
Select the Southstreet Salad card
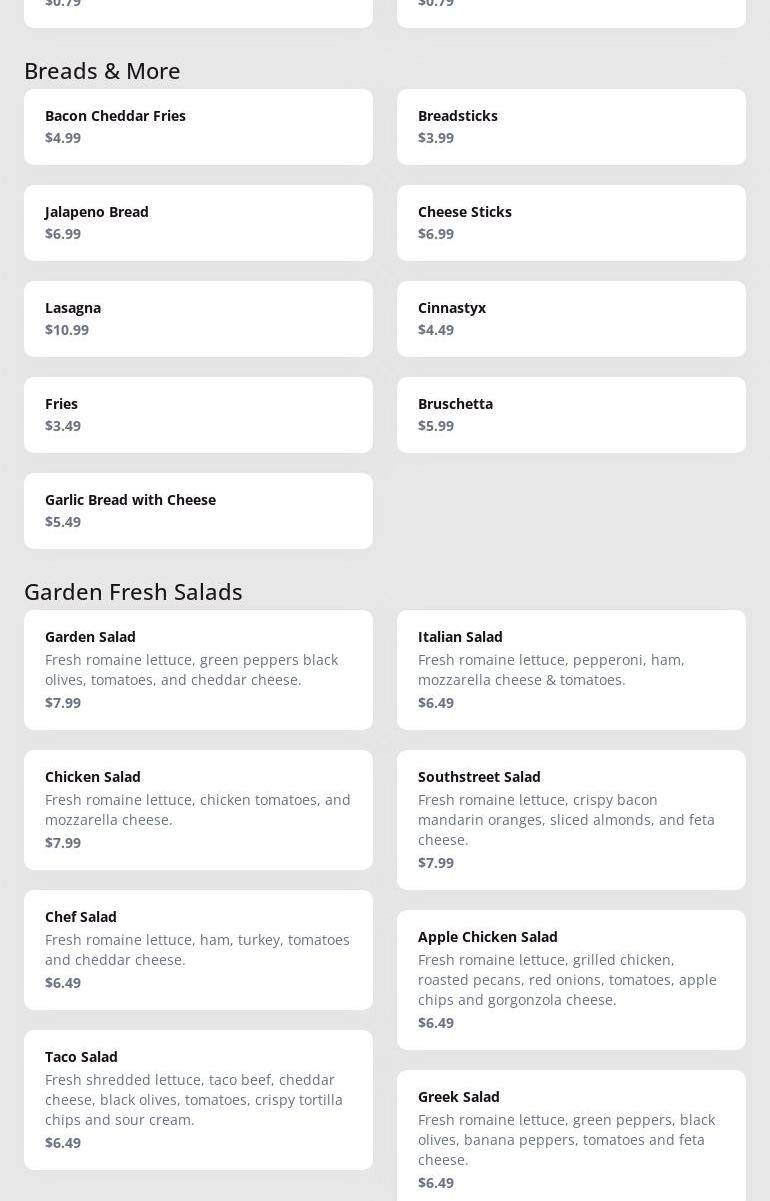tap(571, 820)
